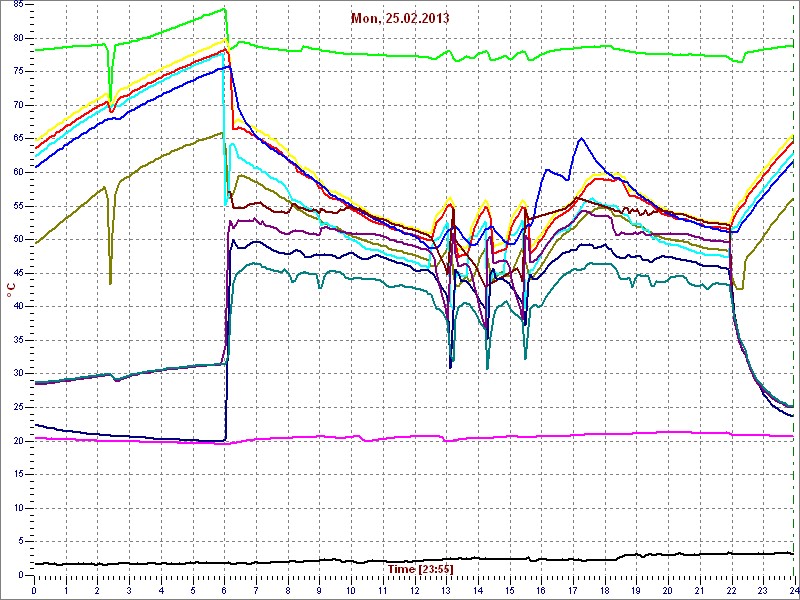The image size is (800, 600).
Task: Click hour 24 on the time axis
Action: pos(793,590)
